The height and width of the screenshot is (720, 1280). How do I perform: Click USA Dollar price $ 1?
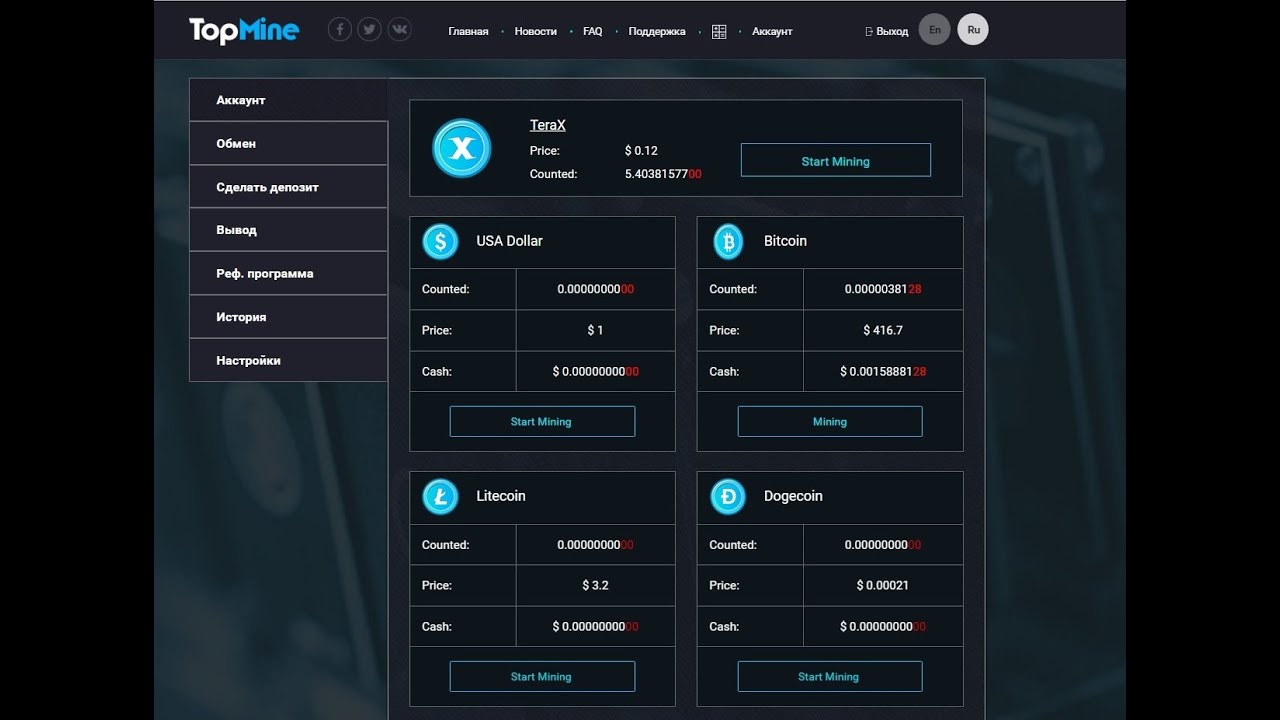click(595, 330)
